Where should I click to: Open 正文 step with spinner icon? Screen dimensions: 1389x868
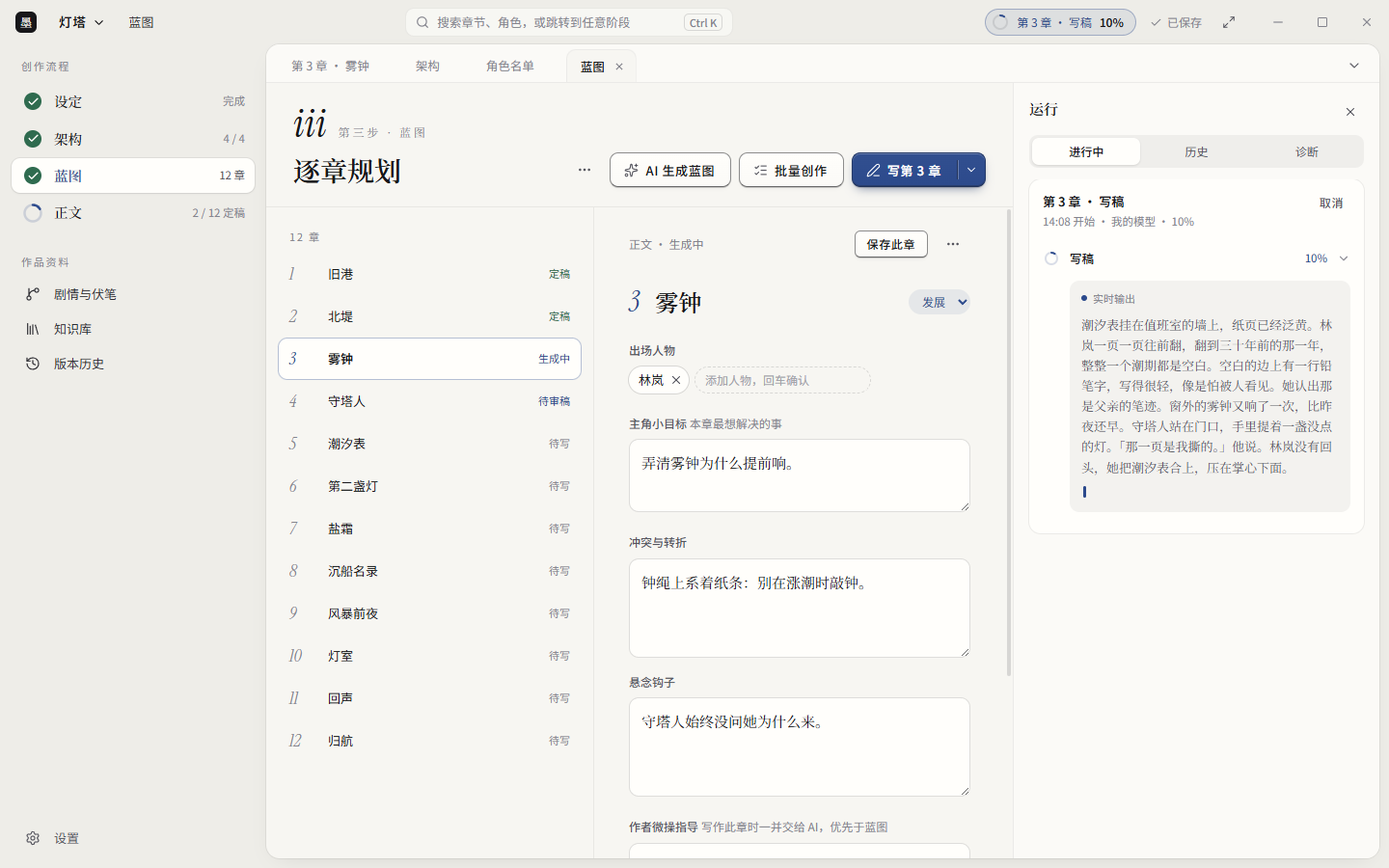pos(133,212)
